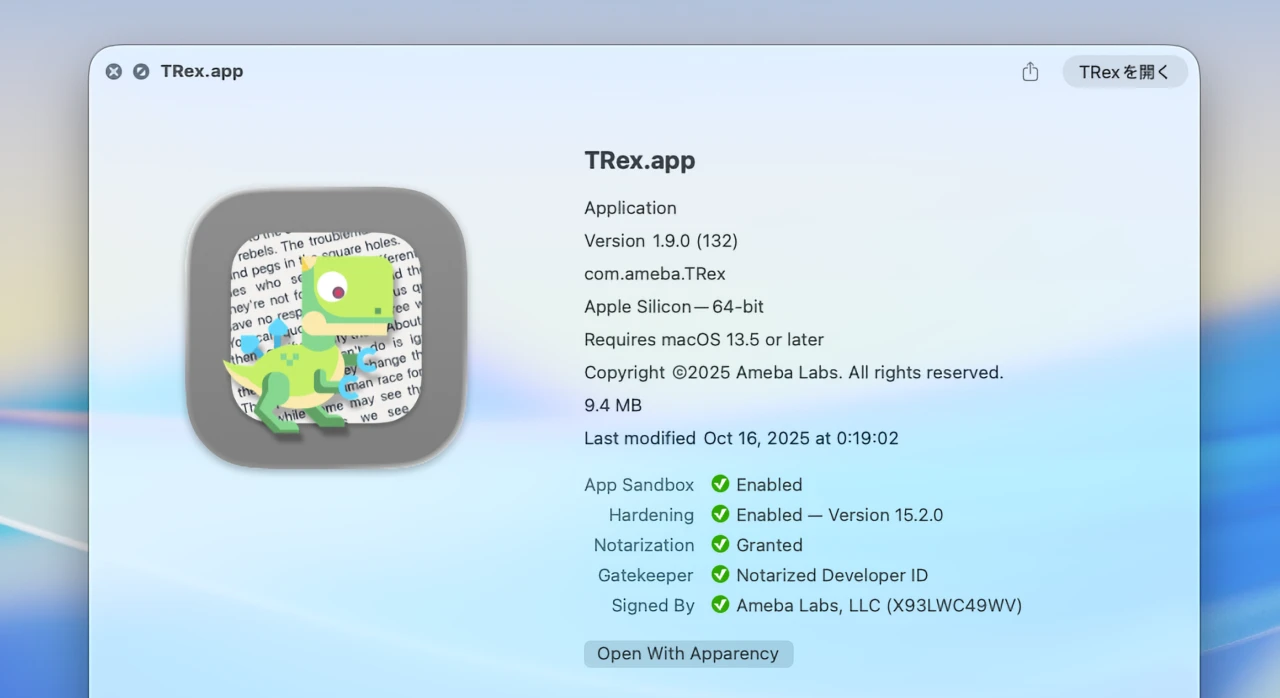This screenshot has width=1280, height=698.
Task: Click the Gatekeeper checkmark badge
Action: point(721,575)
